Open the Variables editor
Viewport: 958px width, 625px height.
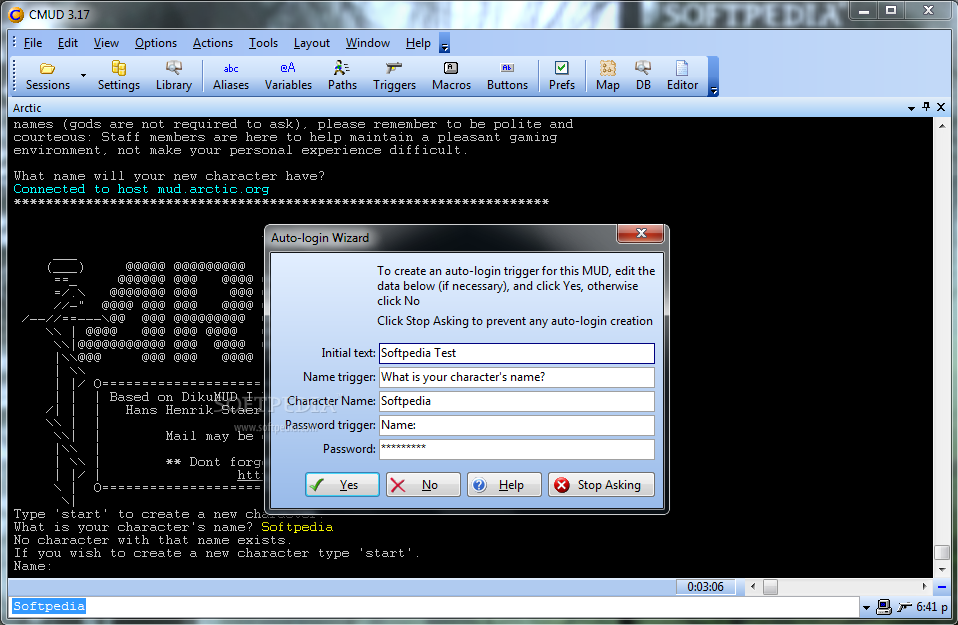[x=288, y=76]
